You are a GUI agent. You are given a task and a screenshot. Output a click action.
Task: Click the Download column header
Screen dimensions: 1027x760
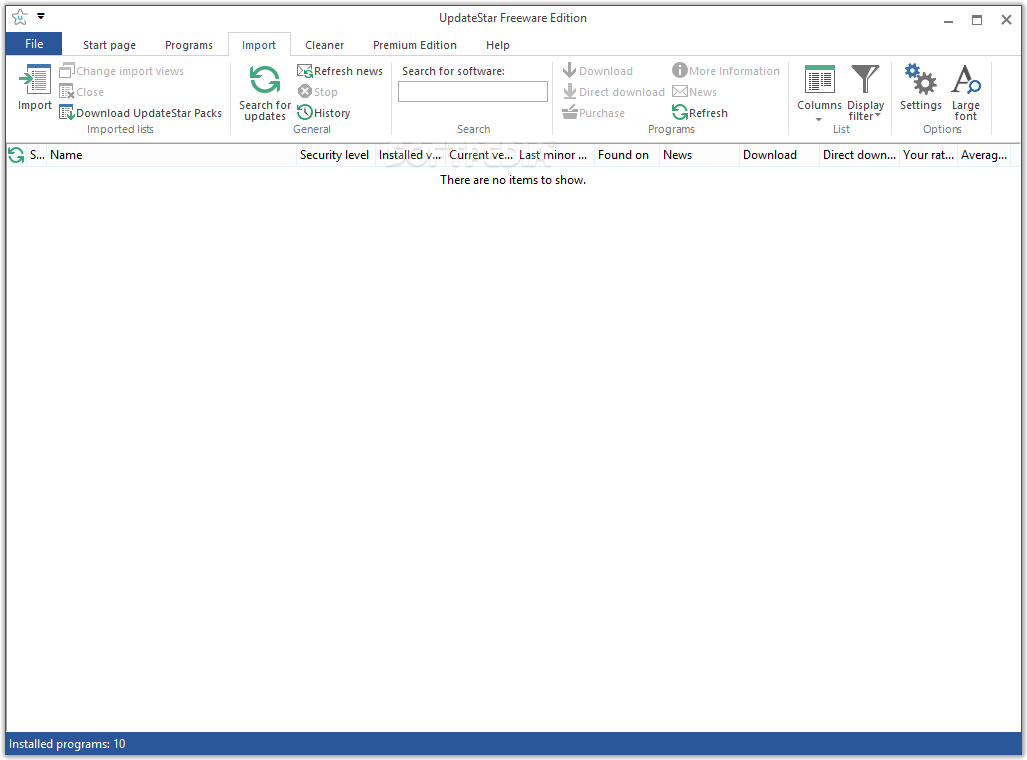[x=779, y=155]
